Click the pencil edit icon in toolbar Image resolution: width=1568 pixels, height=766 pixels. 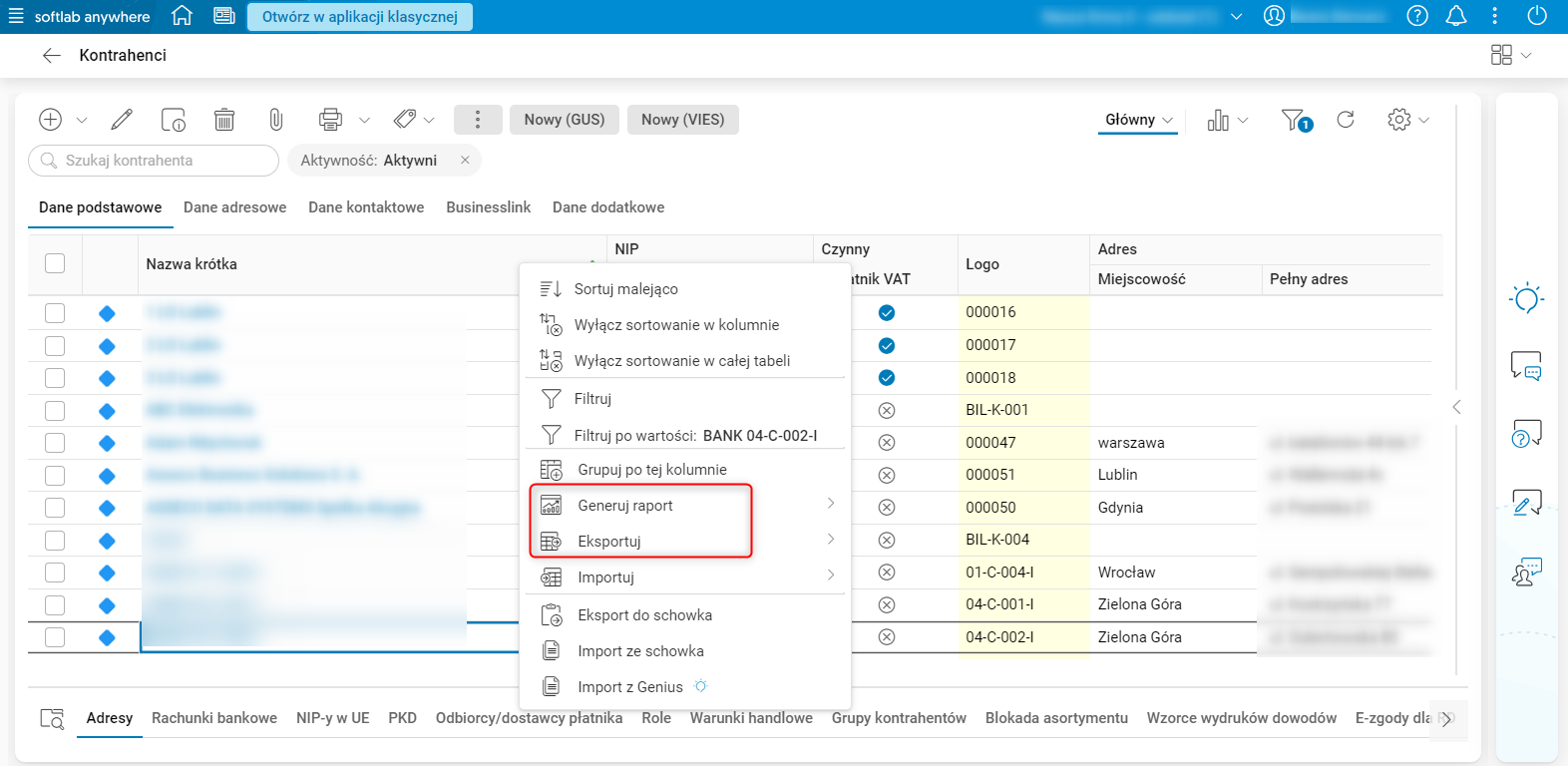pos(122,120)
